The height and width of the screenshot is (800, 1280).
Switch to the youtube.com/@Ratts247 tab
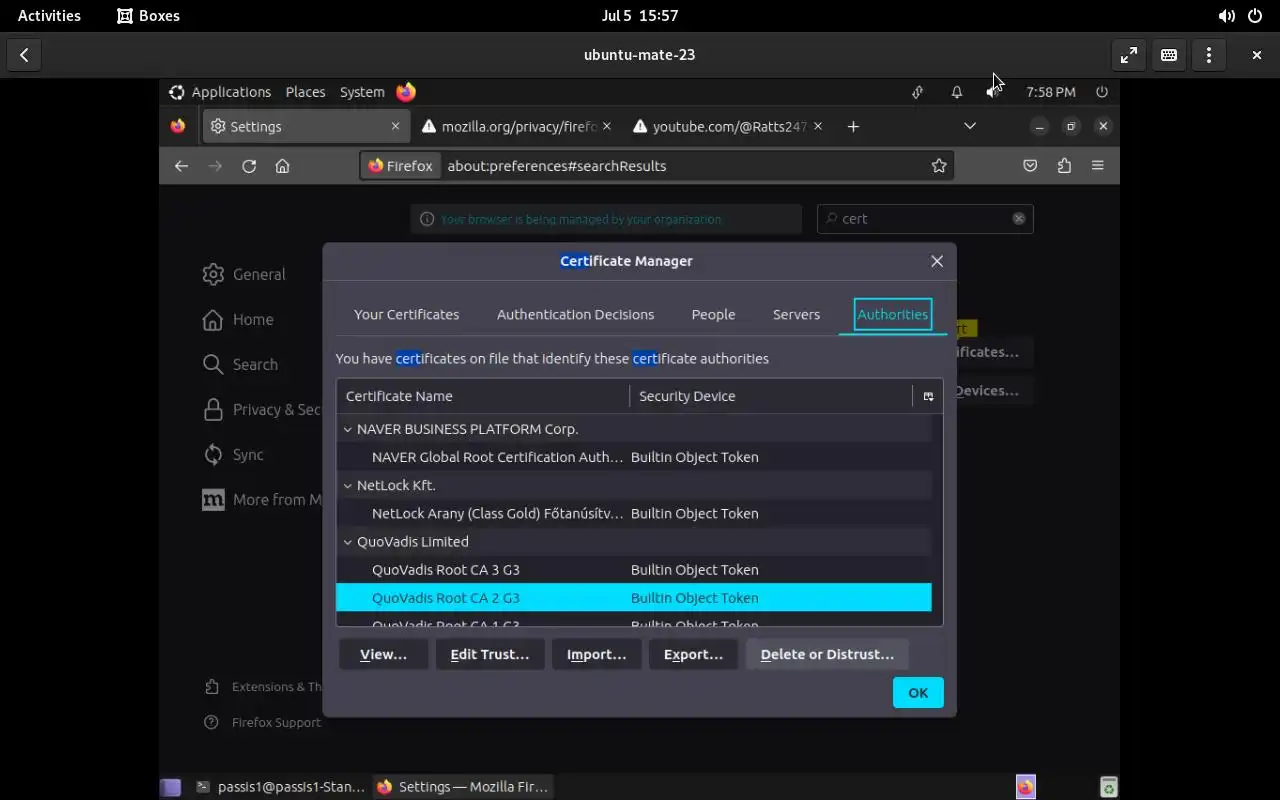pyautogui.click(x=729, y=126)
